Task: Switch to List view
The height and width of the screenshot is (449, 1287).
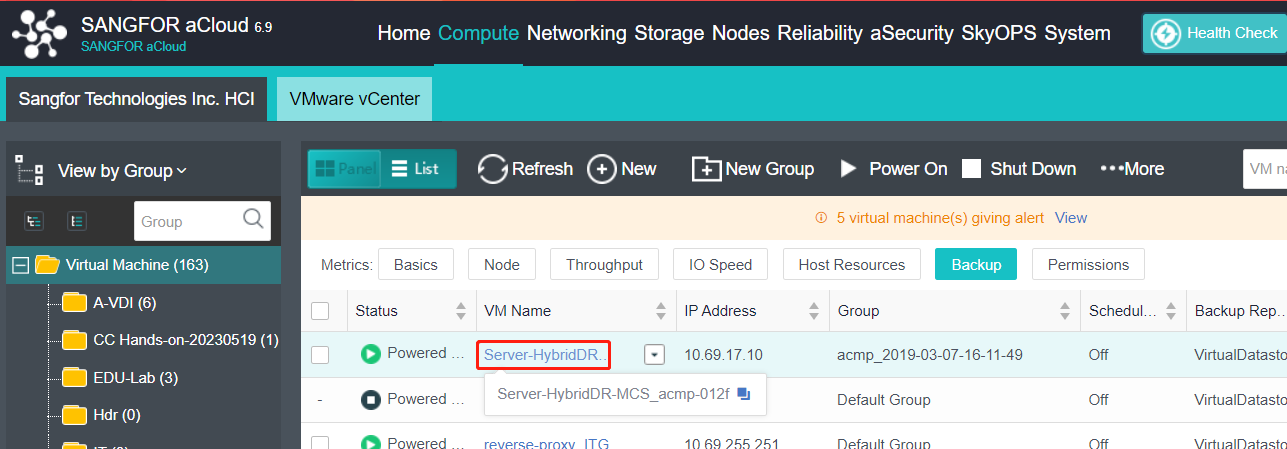Action: point(419,169)
